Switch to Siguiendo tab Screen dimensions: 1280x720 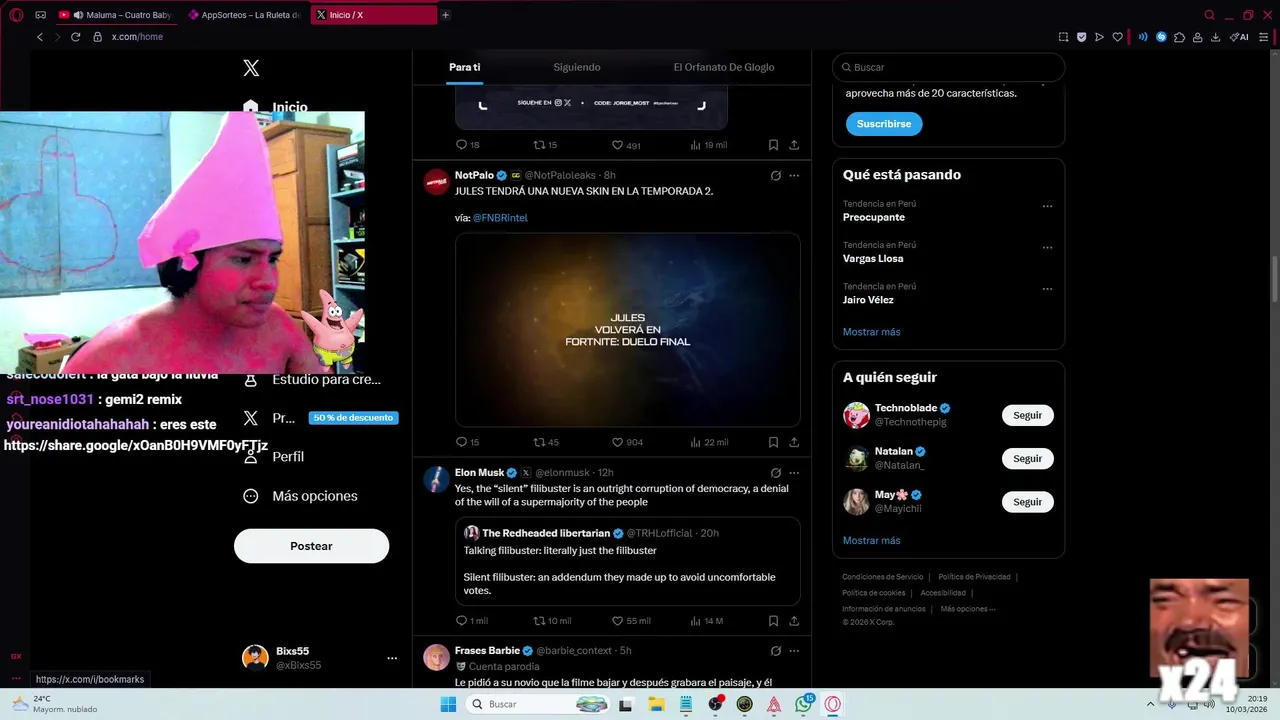(577, 67)
